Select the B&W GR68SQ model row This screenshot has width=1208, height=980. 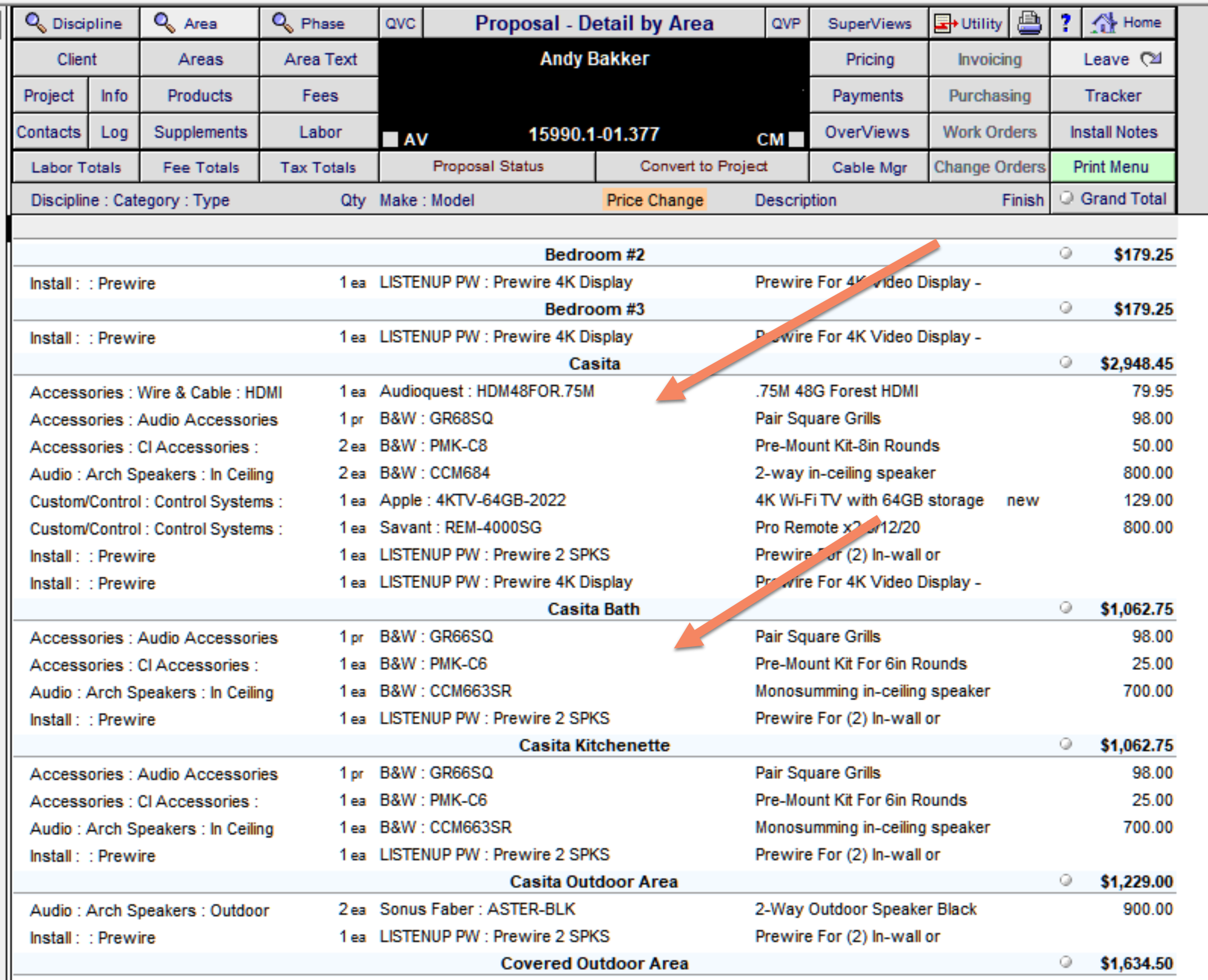click(x=594, y=419)
